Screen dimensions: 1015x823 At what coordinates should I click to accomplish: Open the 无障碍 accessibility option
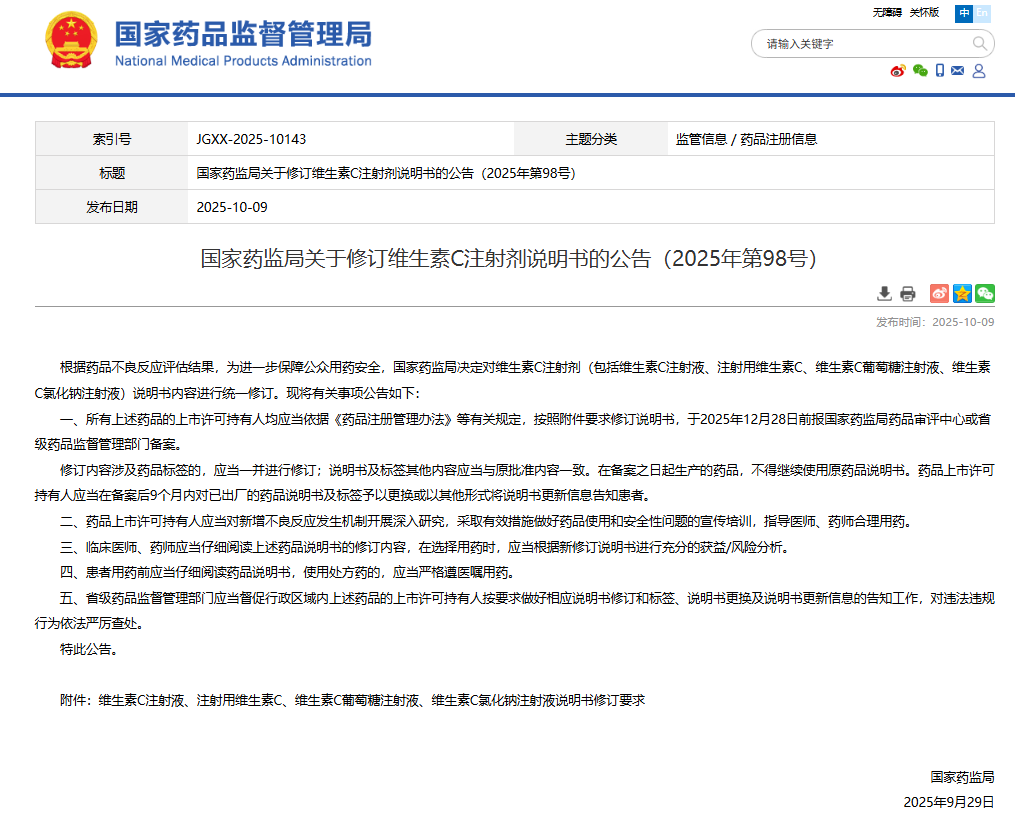click(x=887, y=13)
